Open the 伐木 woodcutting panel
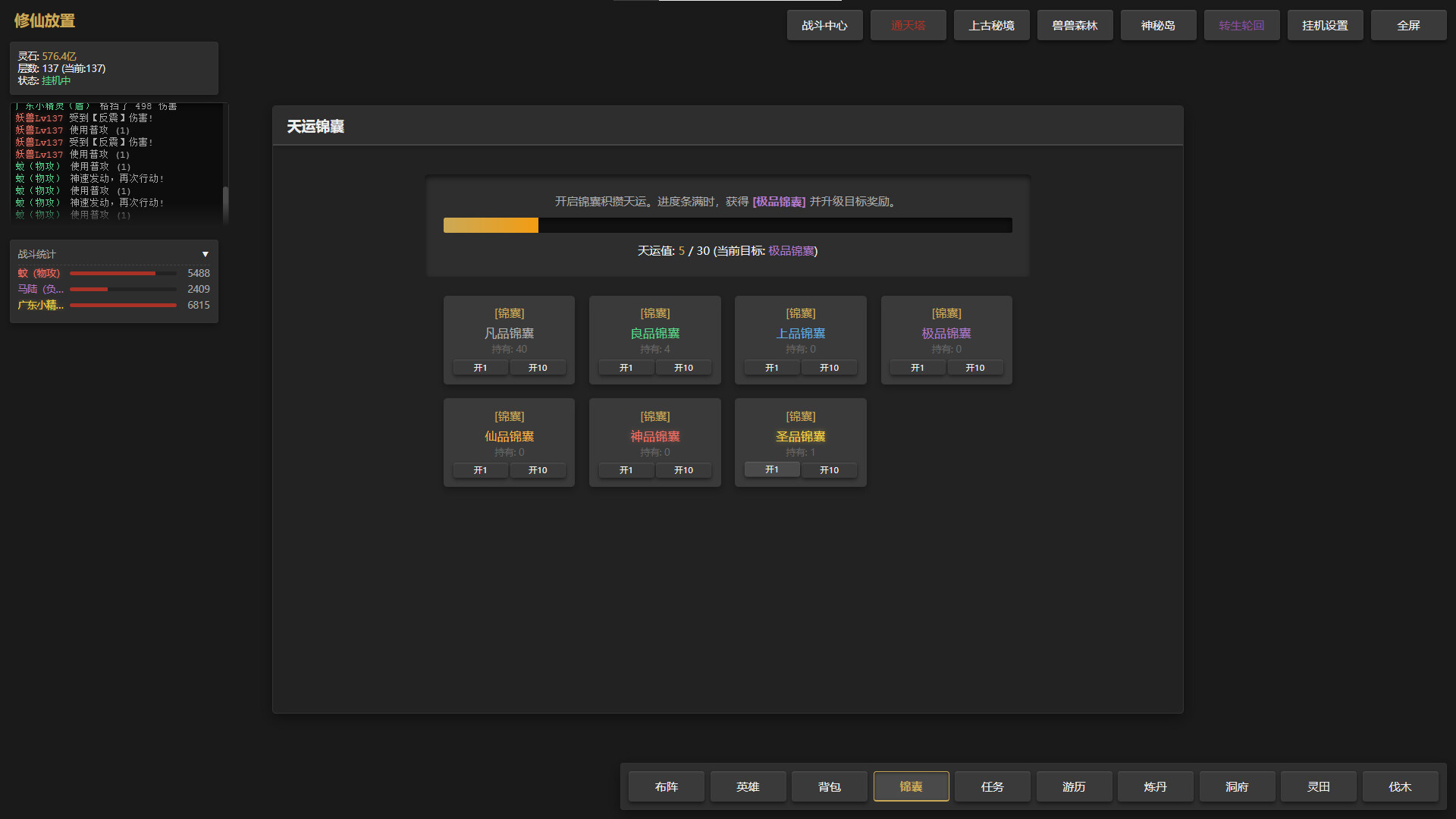 pyautogui.click(x=1400, y=786)
